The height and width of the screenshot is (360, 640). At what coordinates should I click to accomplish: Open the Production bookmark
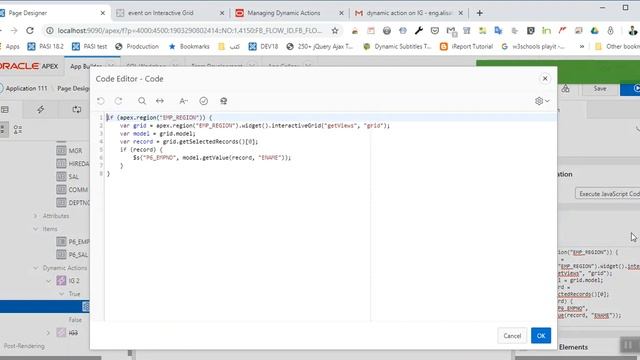coord(137,47)
